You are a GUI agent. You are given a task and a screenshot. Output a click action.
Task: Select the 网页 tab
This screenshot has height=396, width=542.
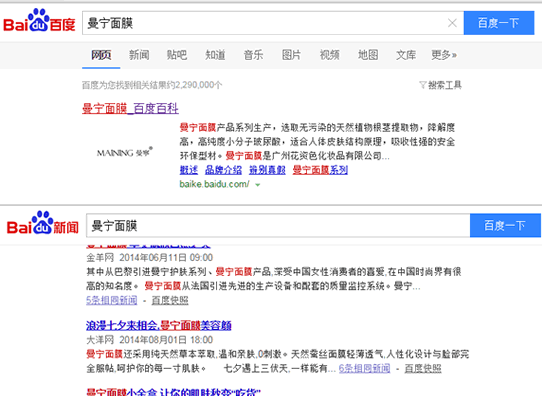click(101, 55)
